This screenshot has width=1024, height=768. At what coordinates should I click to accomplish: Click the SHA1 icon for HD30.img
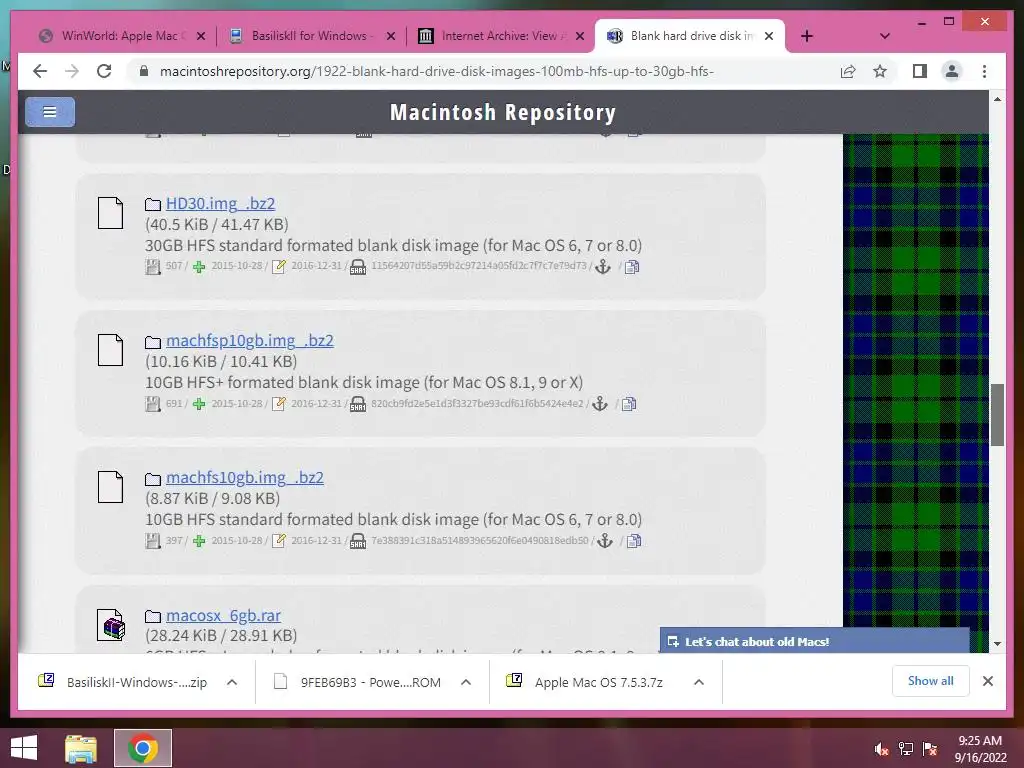[x=358, y=267]
